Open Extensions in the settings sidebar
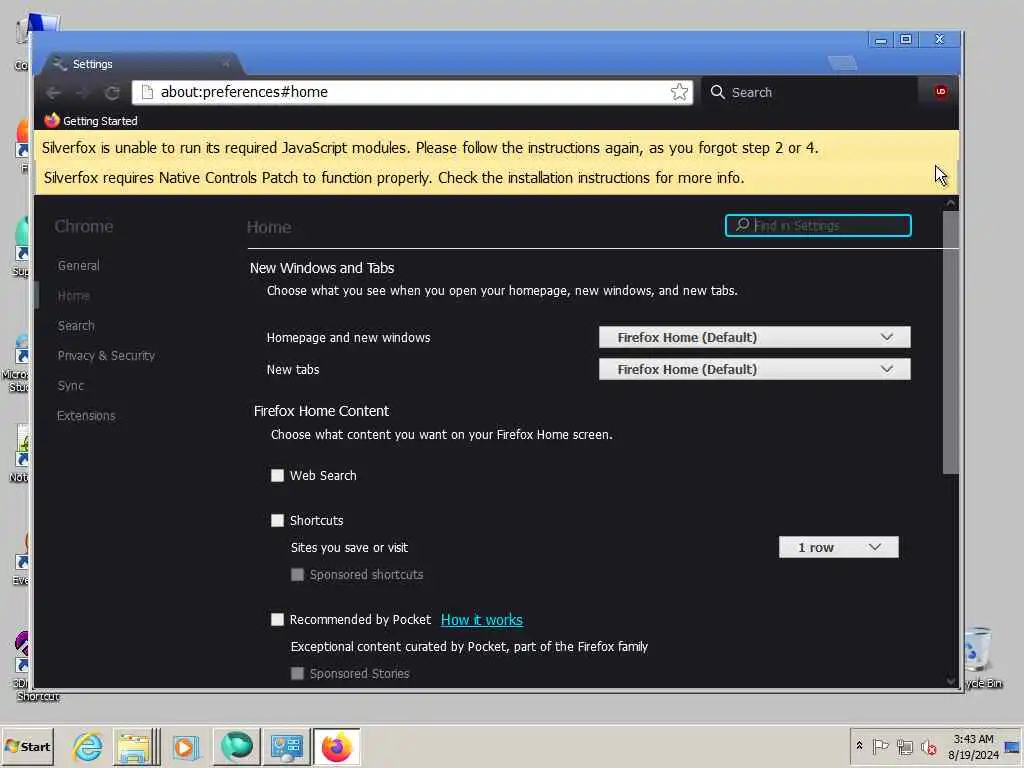The image size is (1024, 768). click(86, 416)
